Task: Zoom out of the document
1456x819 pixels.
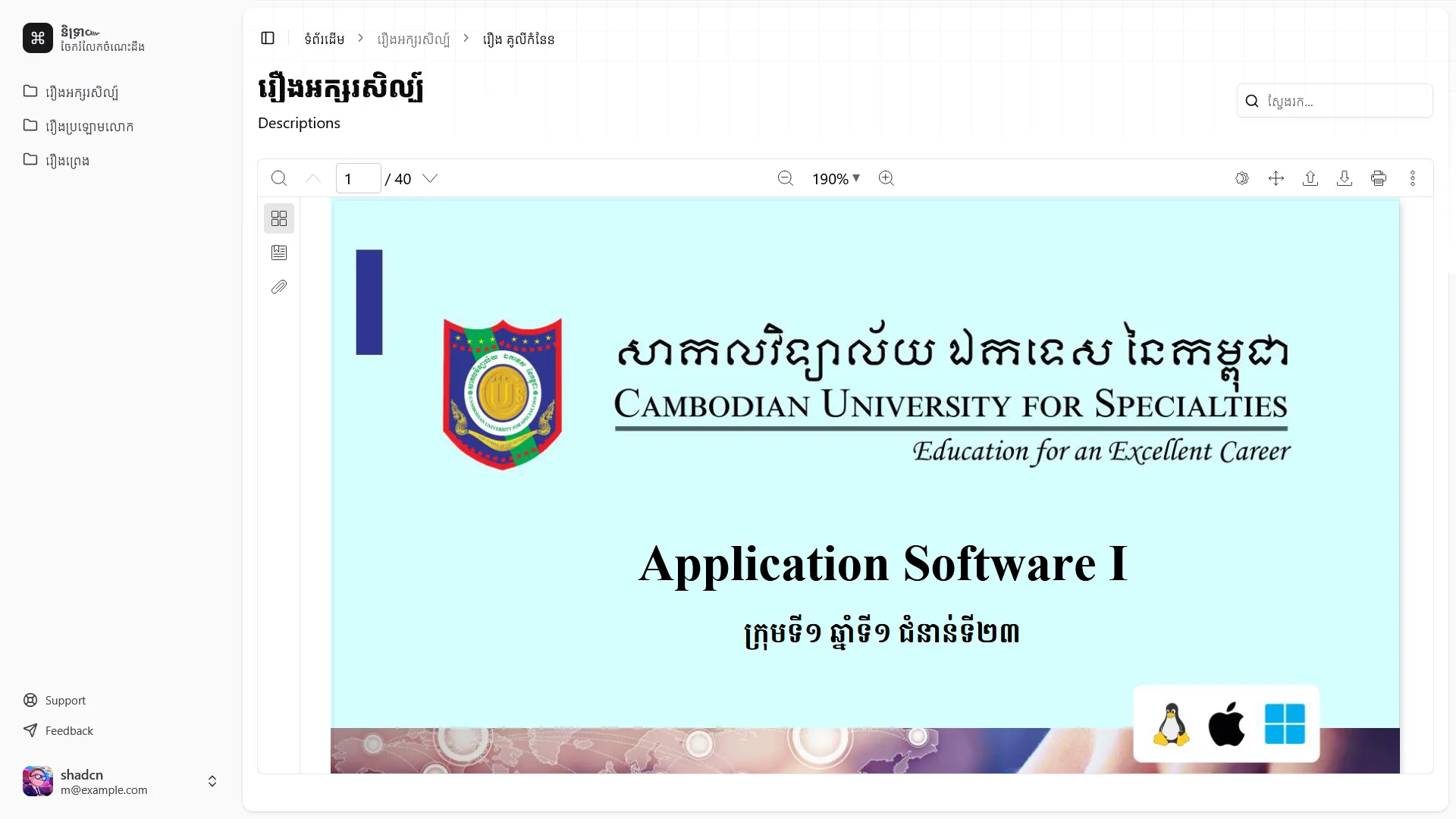Action: point(786,178)
